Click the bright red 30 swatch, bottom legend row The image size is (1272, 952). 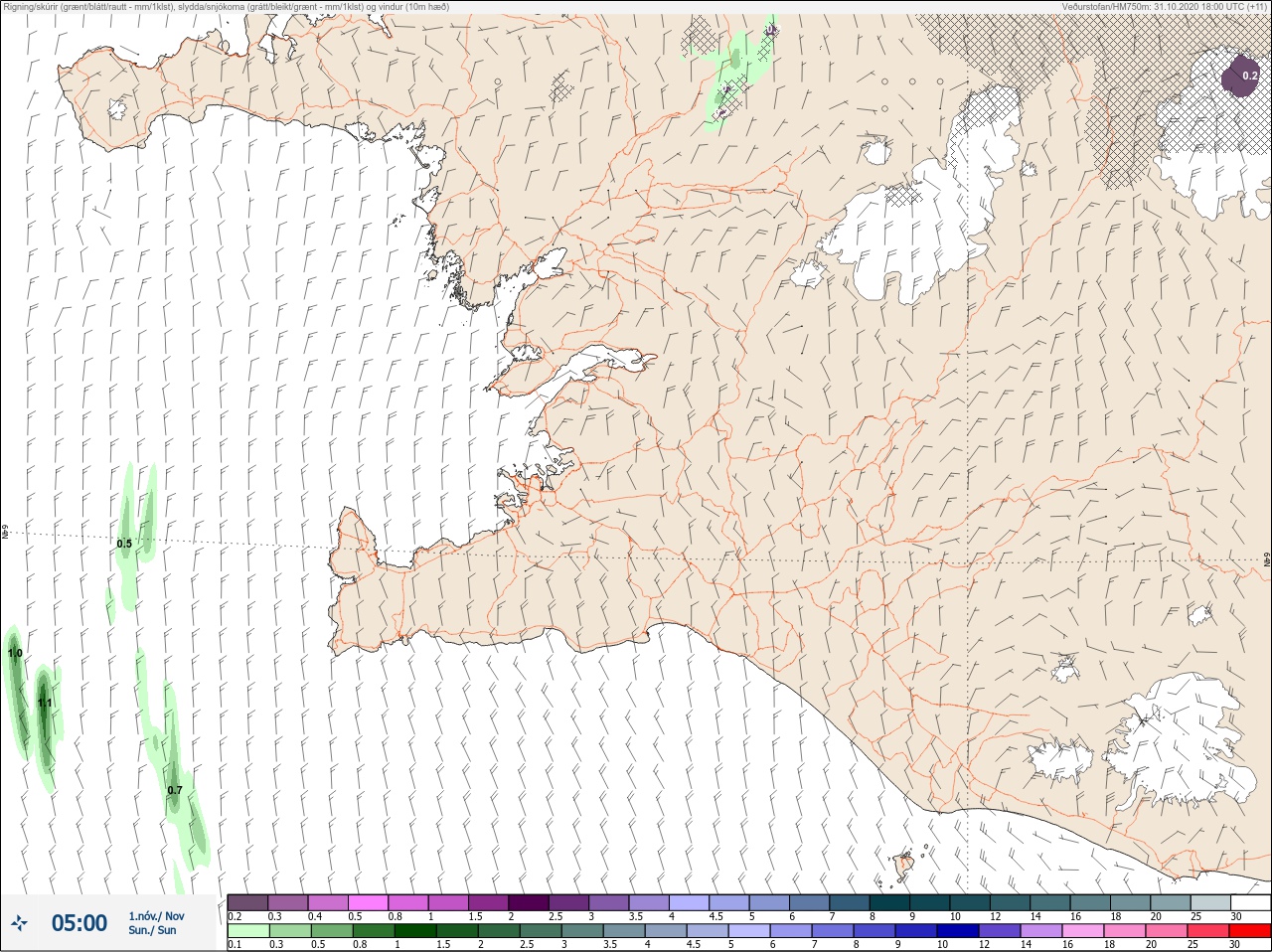tap(1250, 931)
